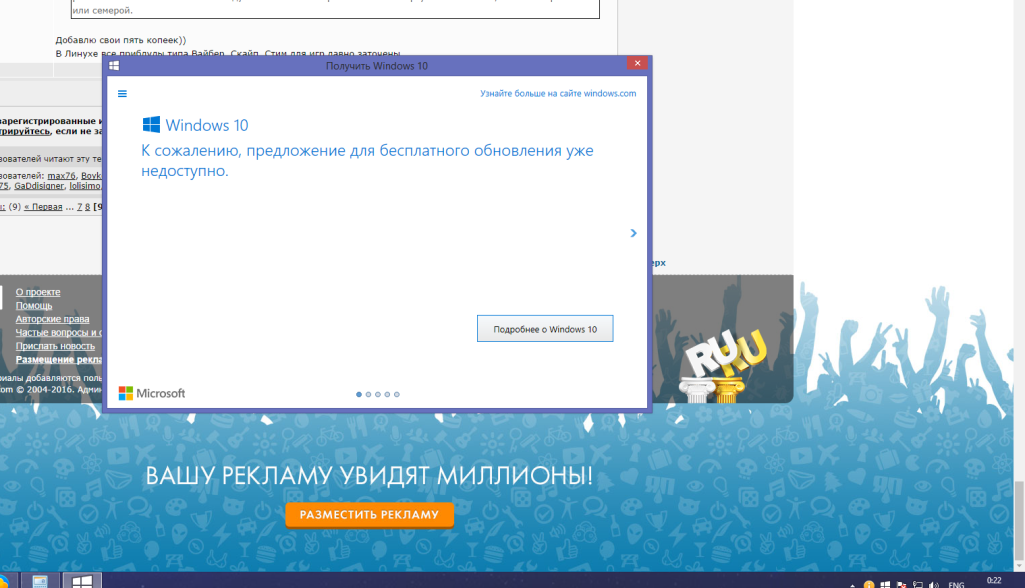
Task: Switch ENG input language indicator
Action: [956, 585]
